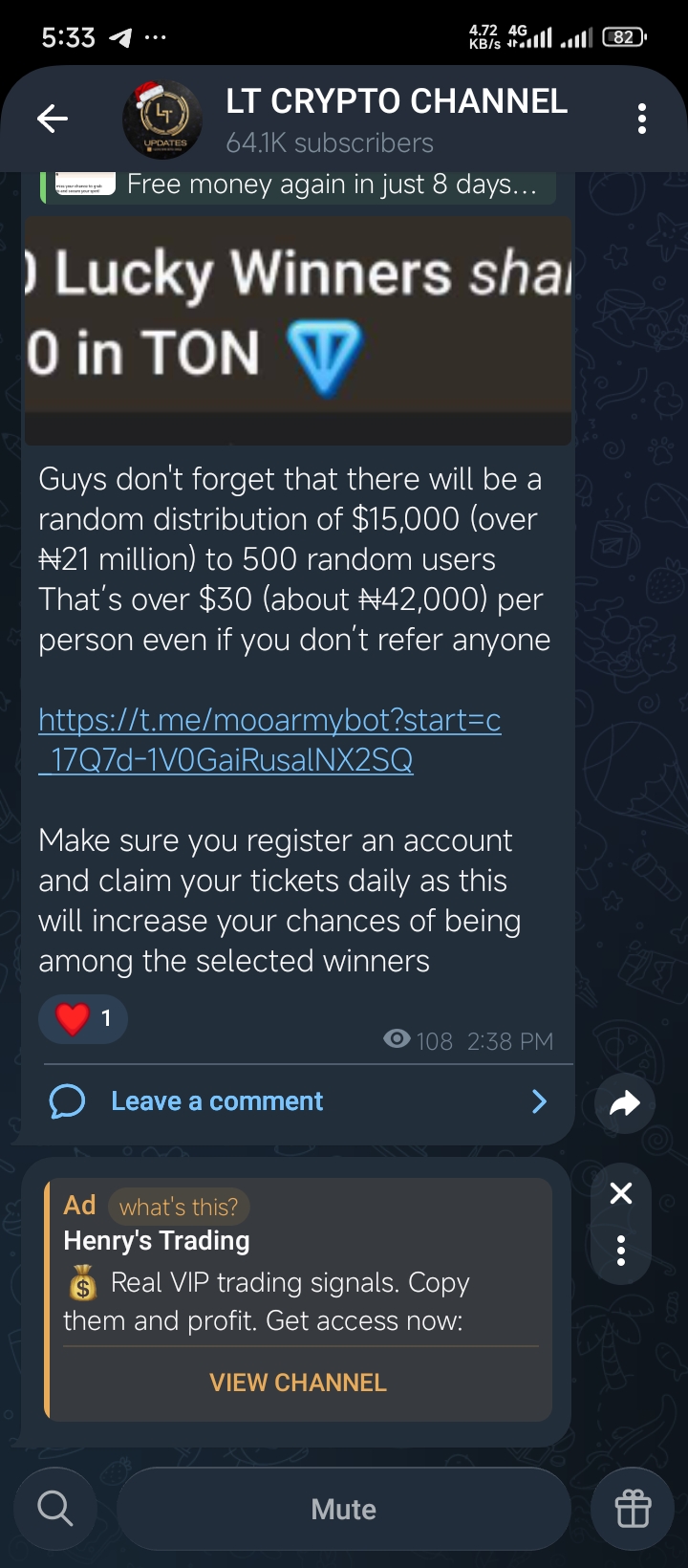Open the channel three-dot options menu
The width and height of the screenshot is (688, 1568).
pyautogui.click(x=642, y=119)
